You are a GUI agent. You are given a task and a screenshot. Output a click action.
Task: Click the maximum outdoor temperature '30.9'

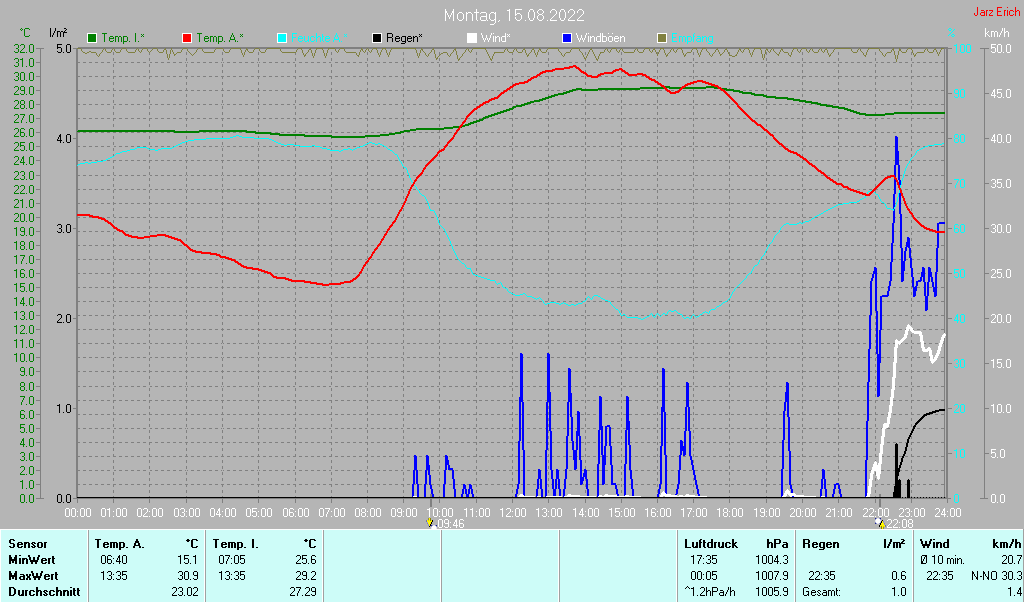(187, 577)
